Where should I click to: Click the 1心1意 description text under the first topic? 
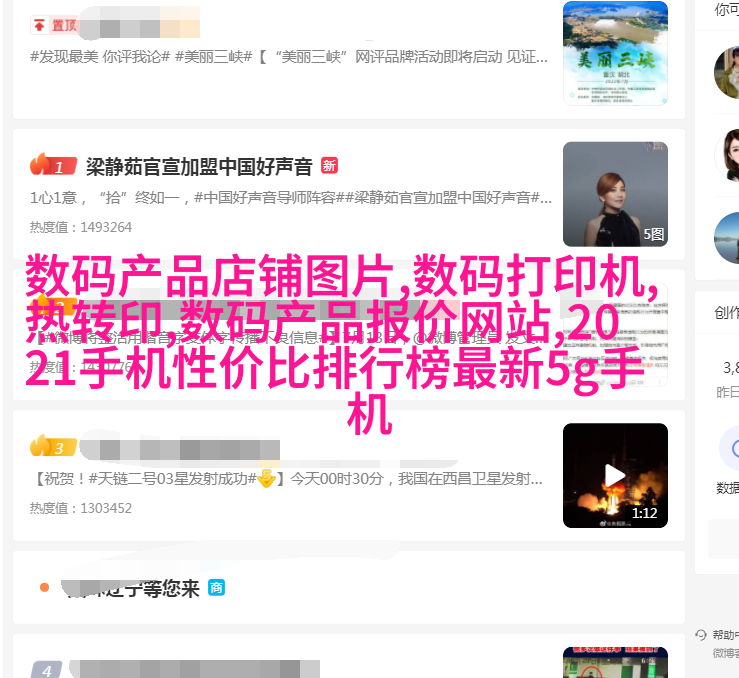pyautogui.click(x=291, y=197)
